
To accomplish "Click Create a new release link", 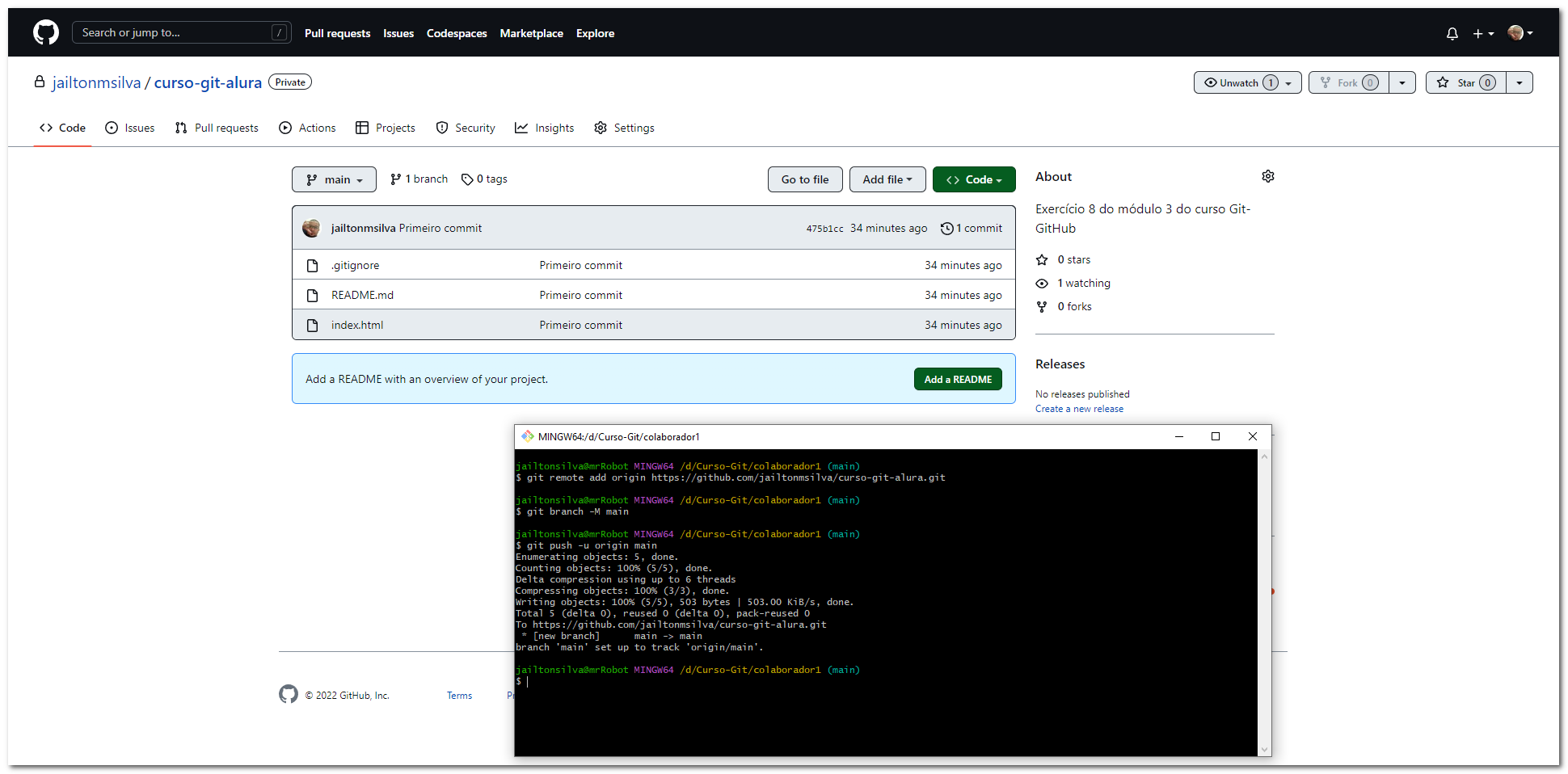I will [x=1079, y=409].
